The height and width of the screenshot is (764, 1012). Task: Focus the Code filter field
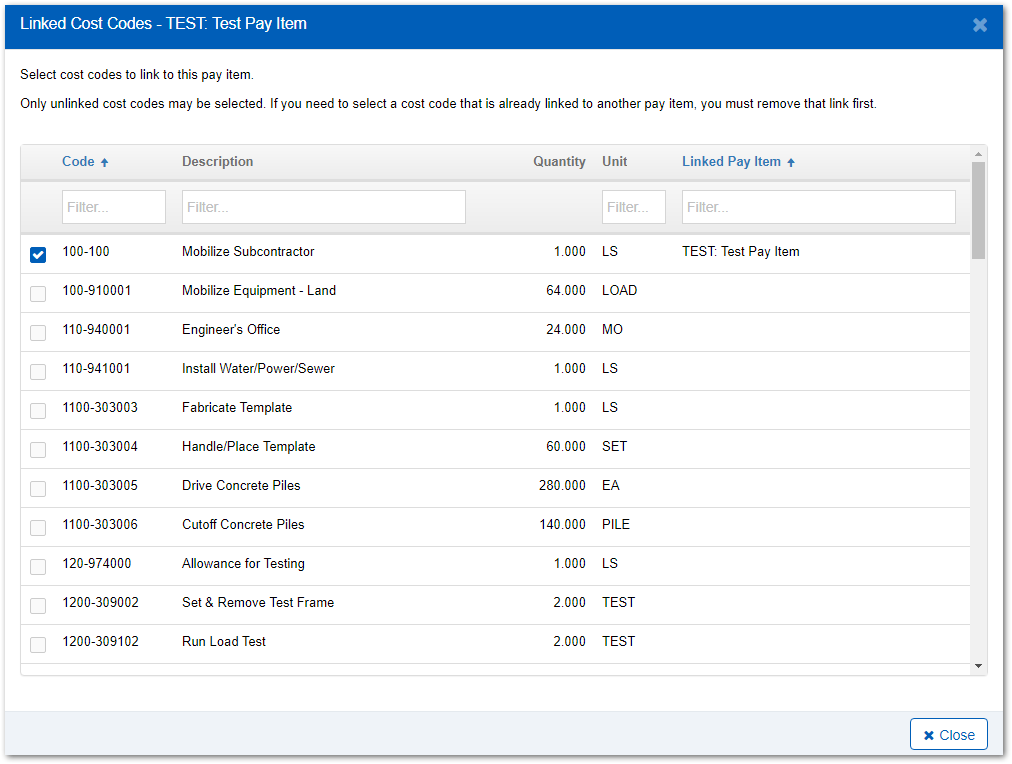pos(113,207)
